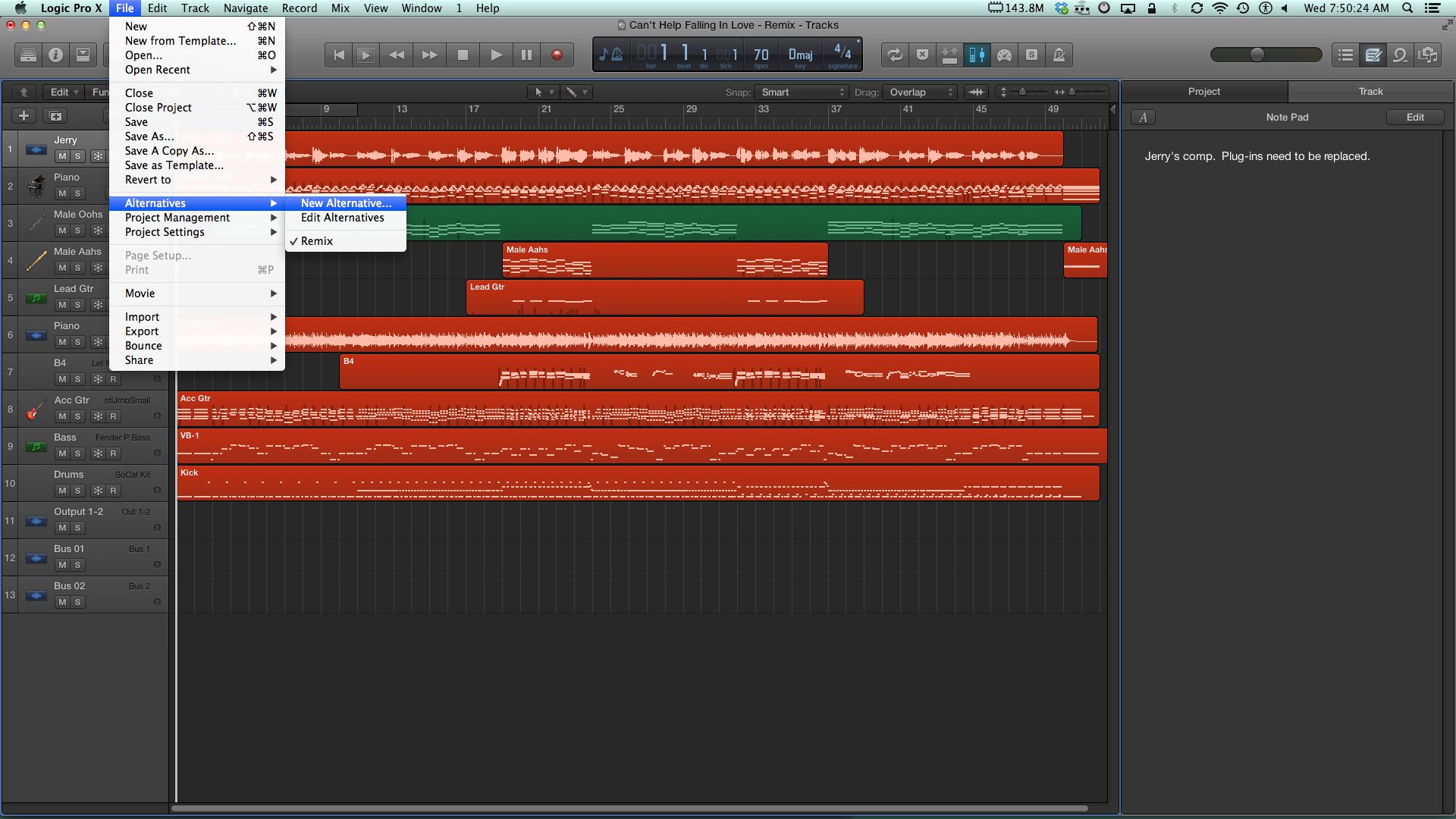Open Spotlight search in menu bar
Screen dimensions: 1456x819
(1407, 8)
